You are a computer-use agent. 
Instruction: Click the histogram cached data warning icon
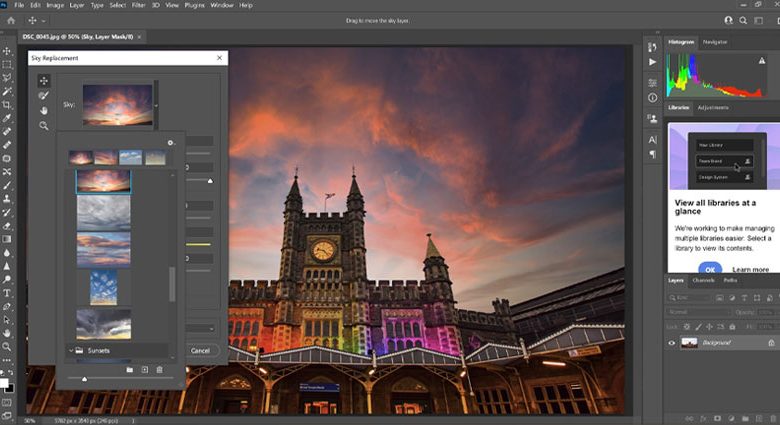(x=762, y=61)
